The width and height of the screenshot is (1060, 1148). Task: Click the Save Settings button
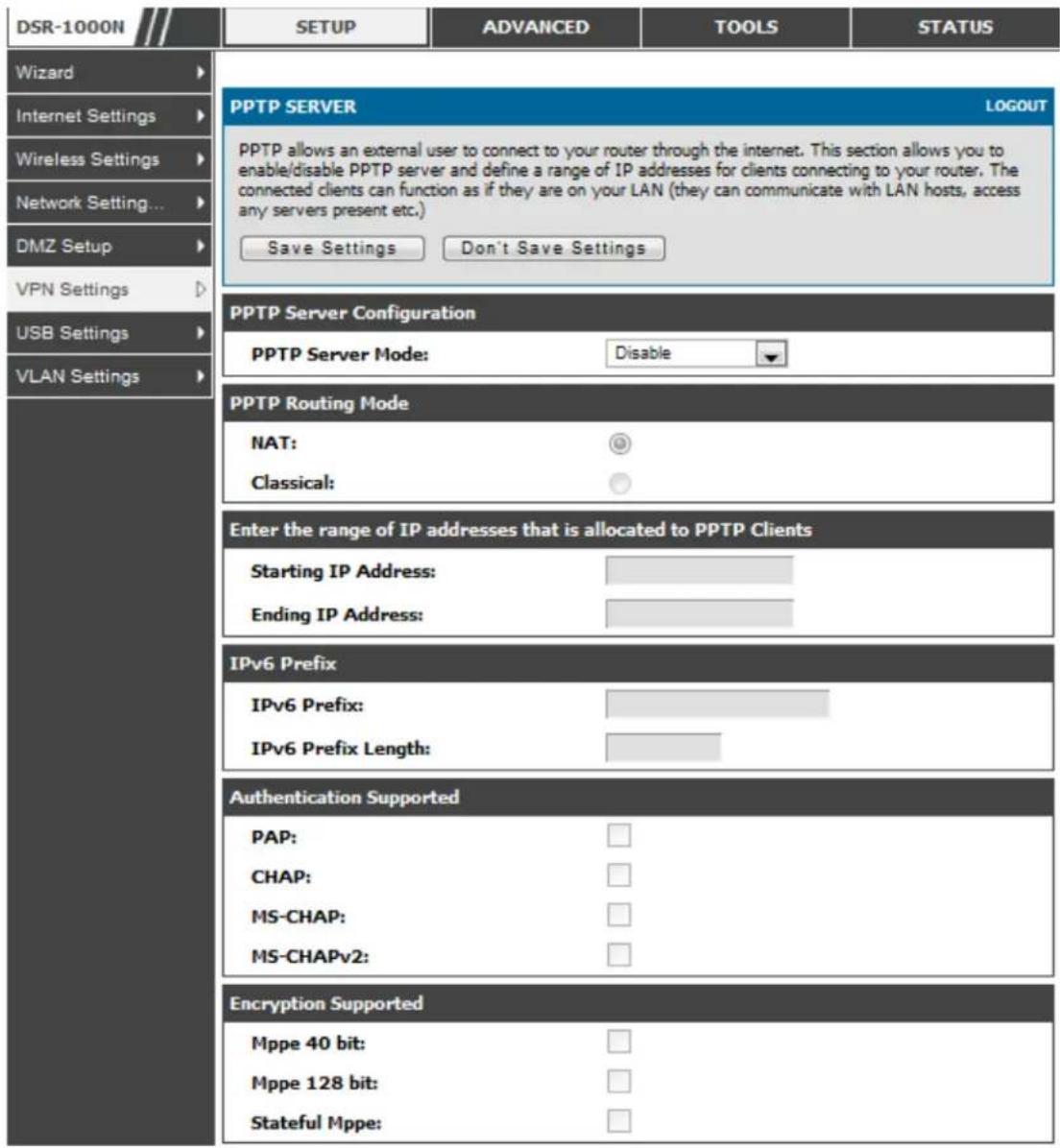point(332,249)
